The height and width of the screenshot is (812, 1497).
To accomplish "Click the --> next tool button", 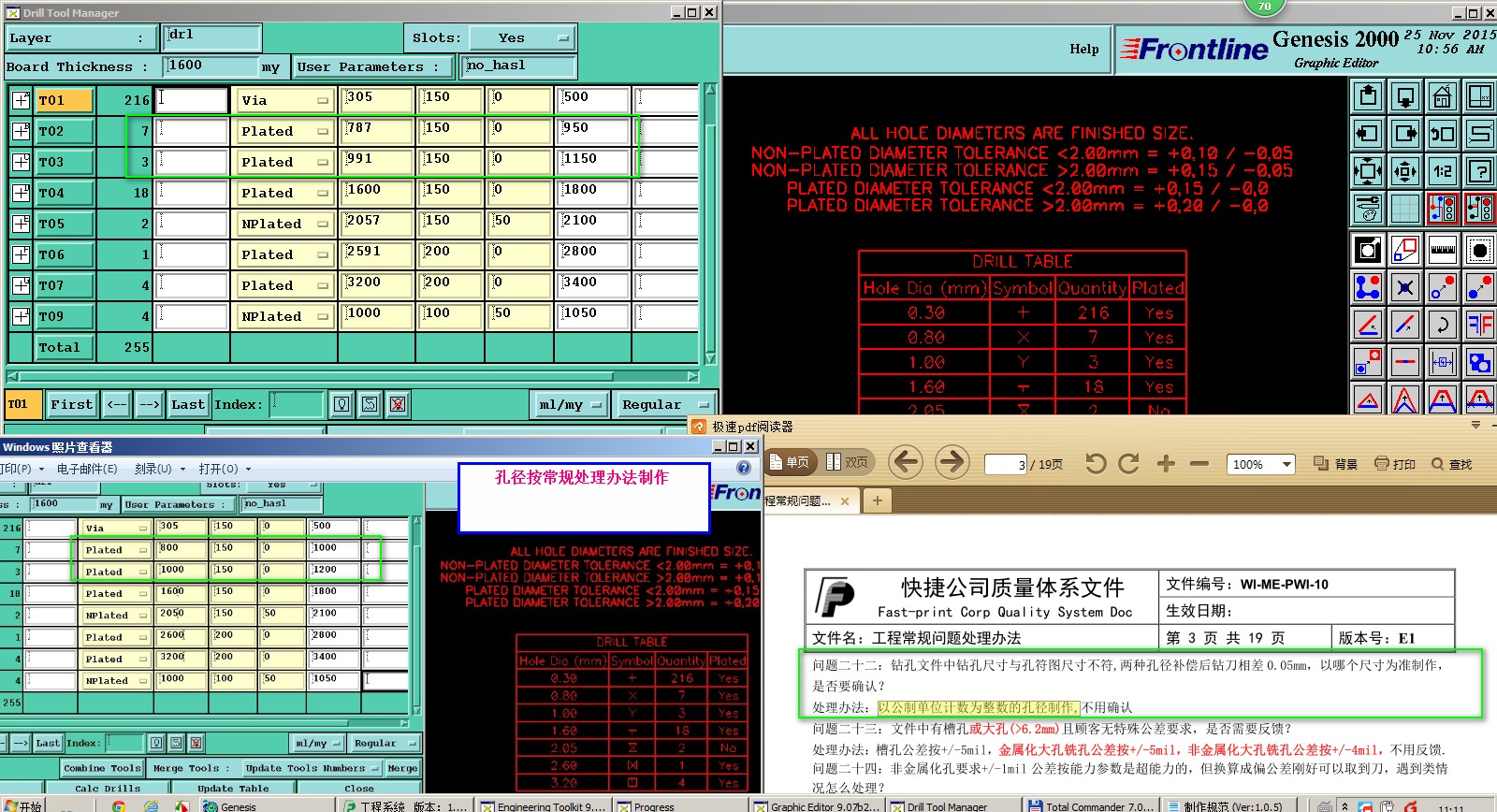I will click(149, 404).
